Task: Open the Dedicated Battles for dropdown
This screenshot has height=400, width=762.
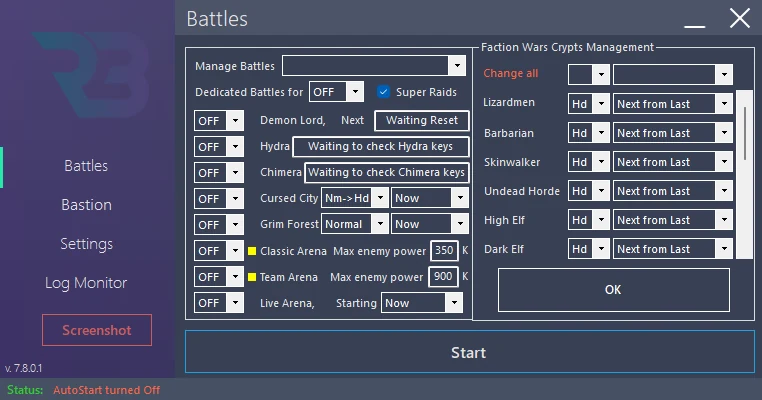Action: tap(336, 92)
